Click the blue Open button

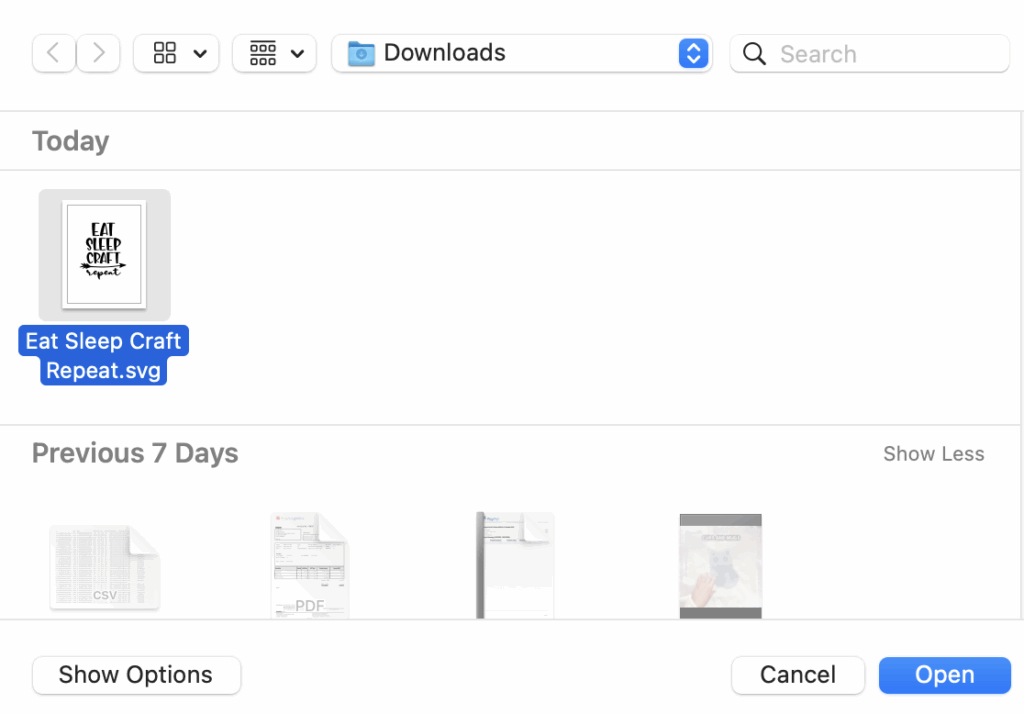click(944, 675)
